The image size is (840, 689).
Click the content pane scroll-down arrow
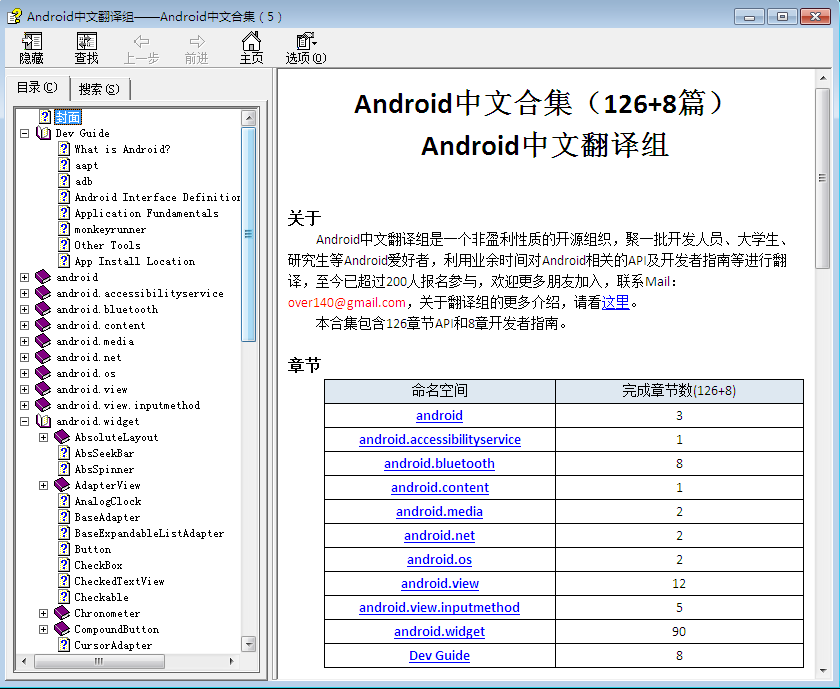(822, 670)
